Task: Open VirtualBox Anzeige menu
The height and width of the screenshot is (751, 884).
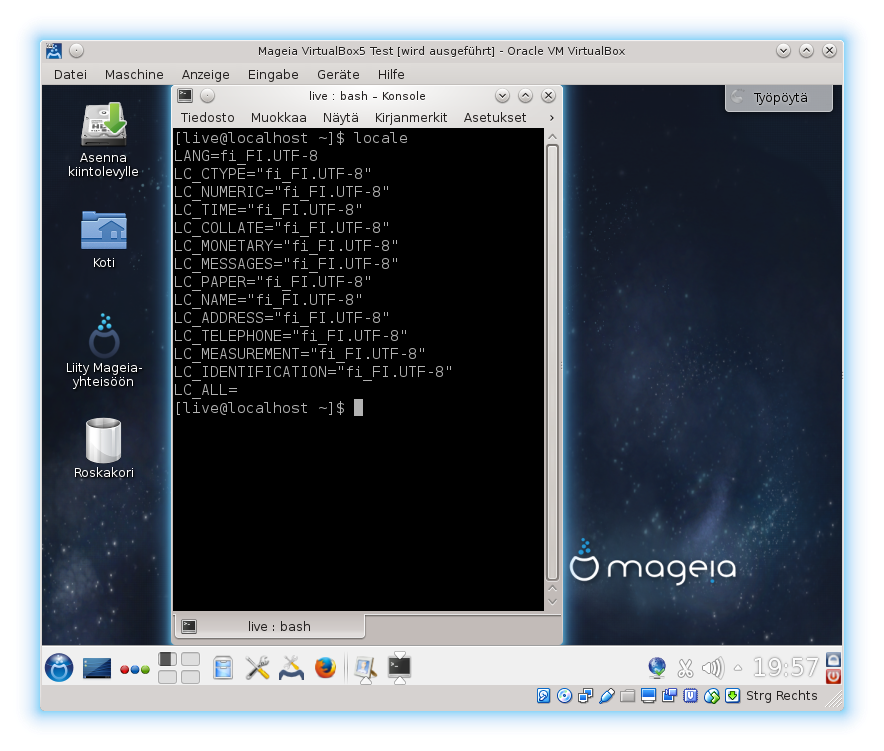Action: (x=206, y=74)
